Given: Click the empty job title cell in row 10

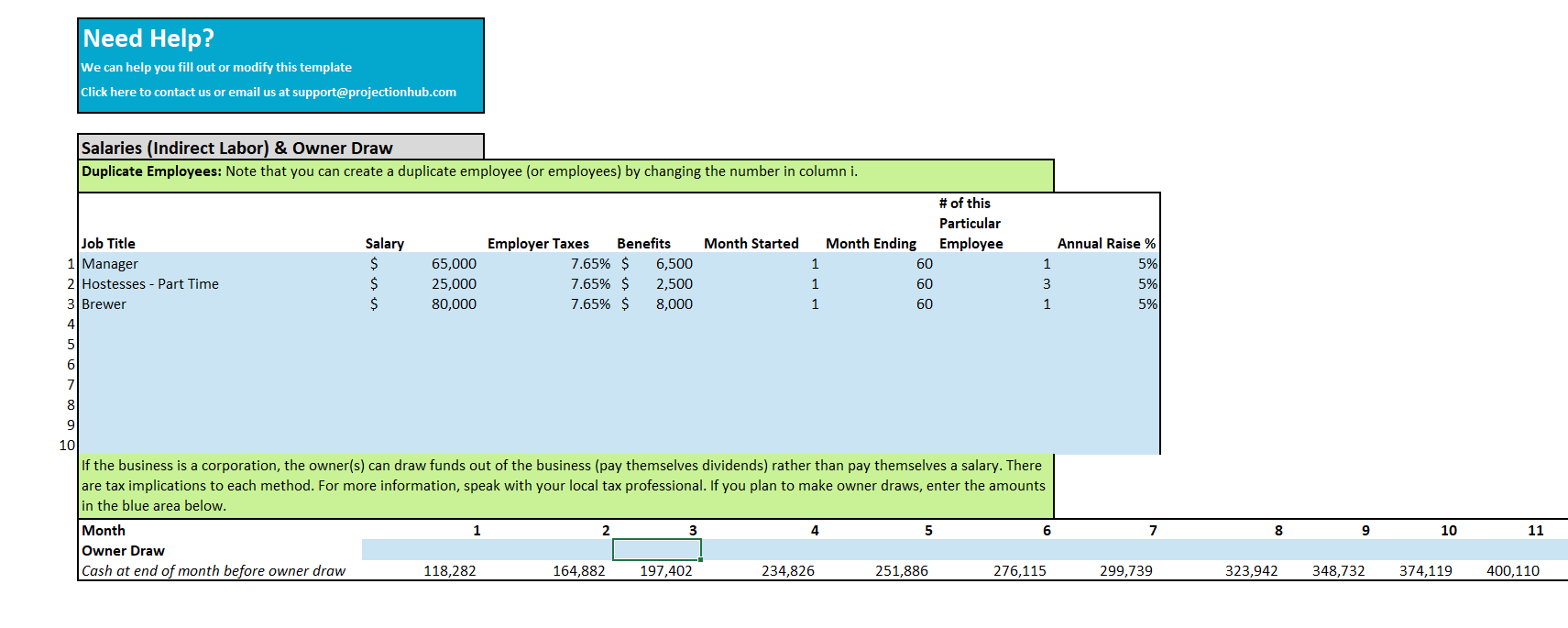Looking at the screenshot, I should [220, 446].
